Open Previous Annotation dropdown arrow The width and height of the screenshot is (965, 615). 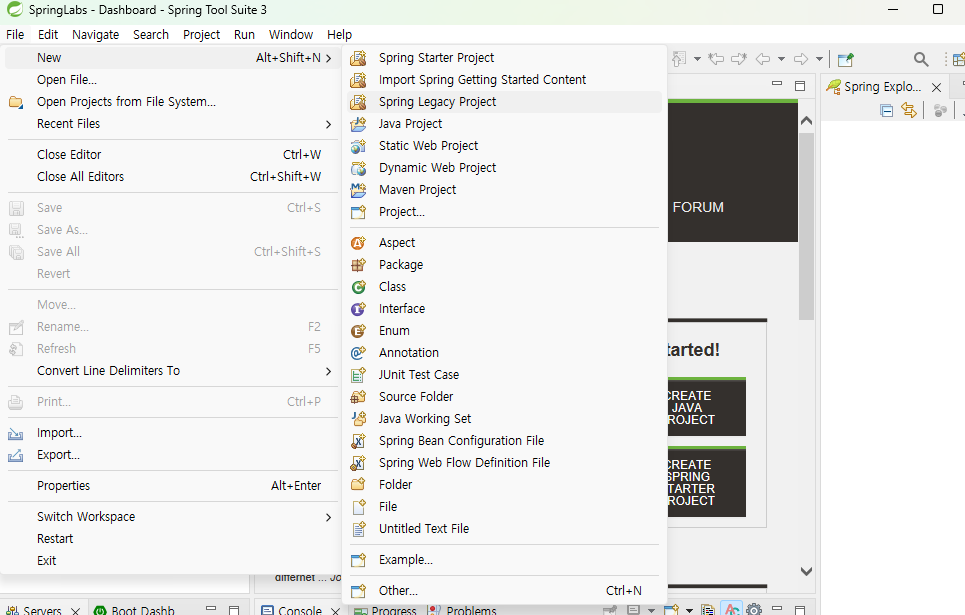[697, 59]
